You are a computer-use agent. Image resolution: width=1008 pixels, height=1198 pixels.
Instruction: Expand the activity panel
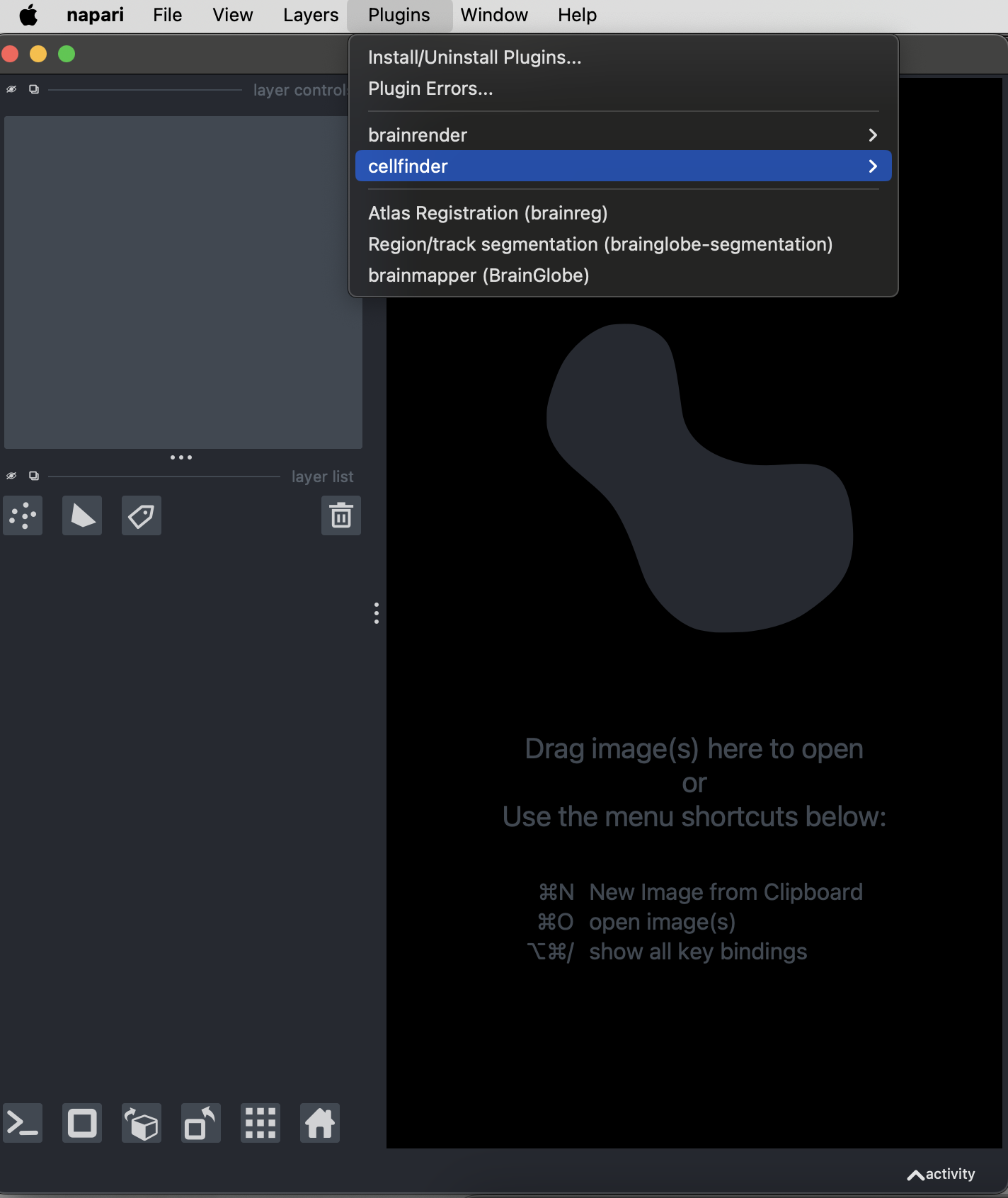[x=941, y=1174]
